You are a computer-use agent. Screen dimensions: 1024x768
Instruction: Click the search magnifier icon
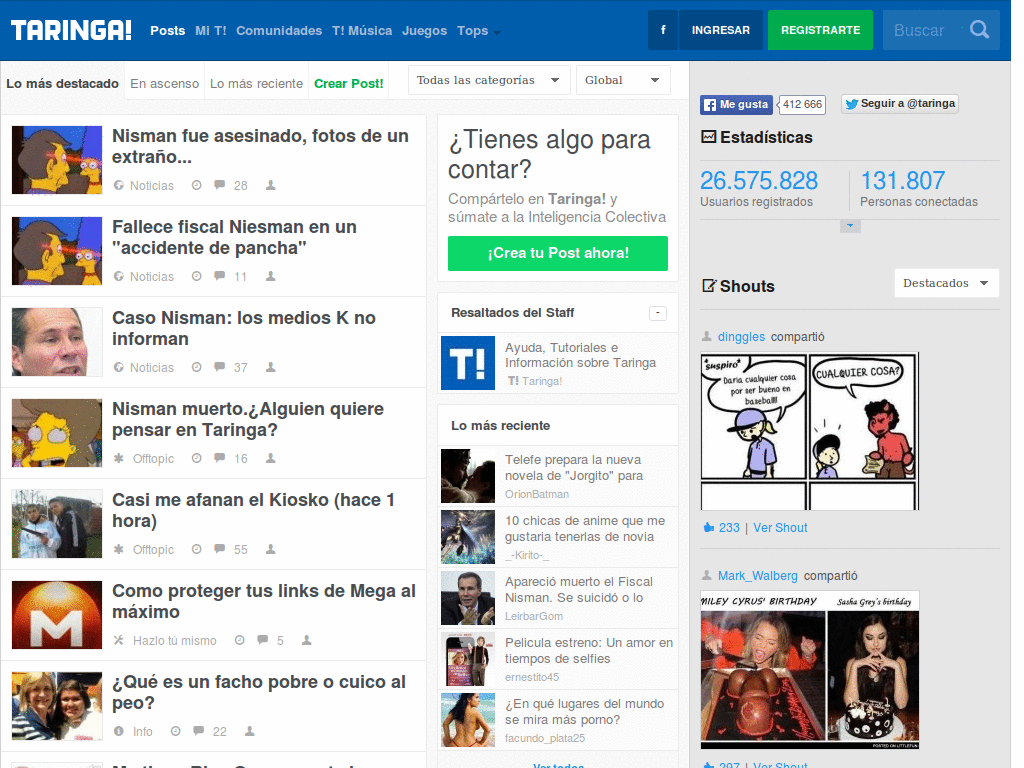tap(979, 30)
